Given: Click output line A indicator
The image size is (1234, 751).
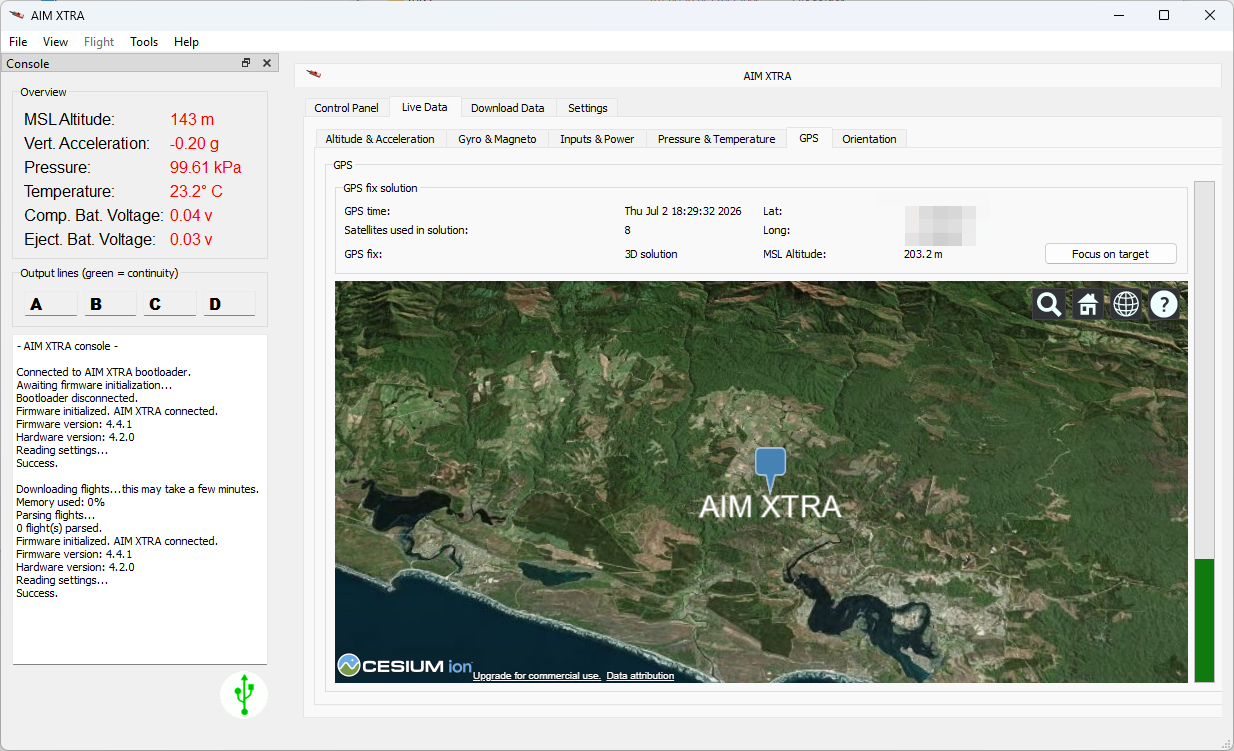Looking at the screenshot, I should [50, 304].
